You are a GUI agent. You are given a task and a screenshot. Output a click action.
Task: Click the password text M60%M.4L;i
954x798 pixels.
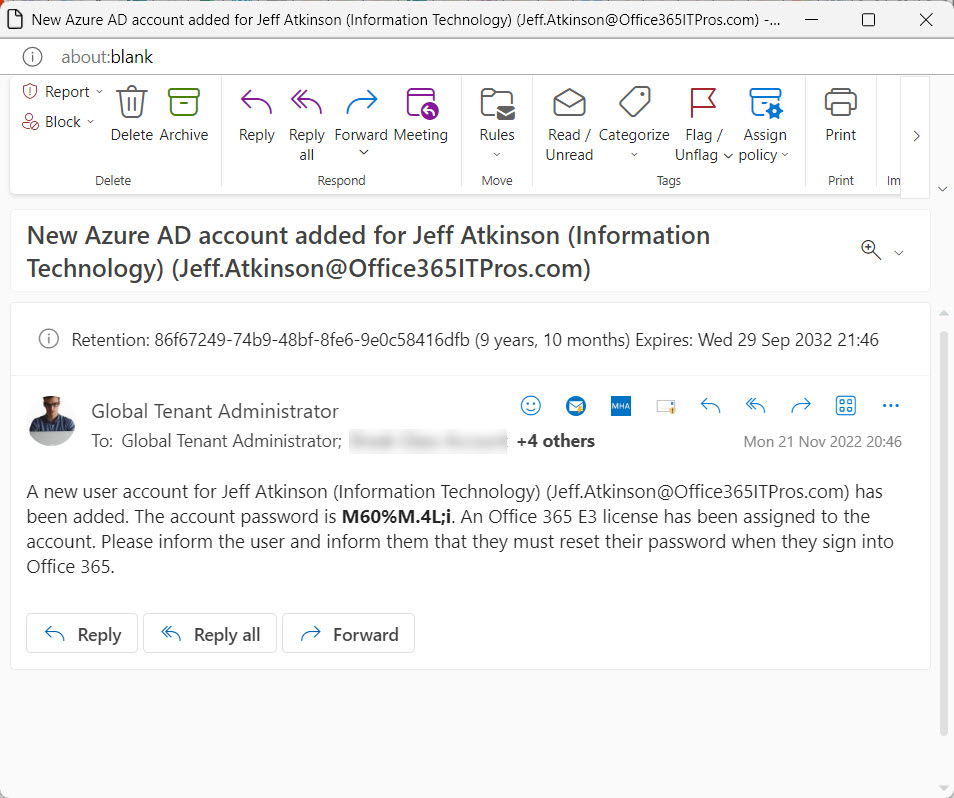point(397,516)
